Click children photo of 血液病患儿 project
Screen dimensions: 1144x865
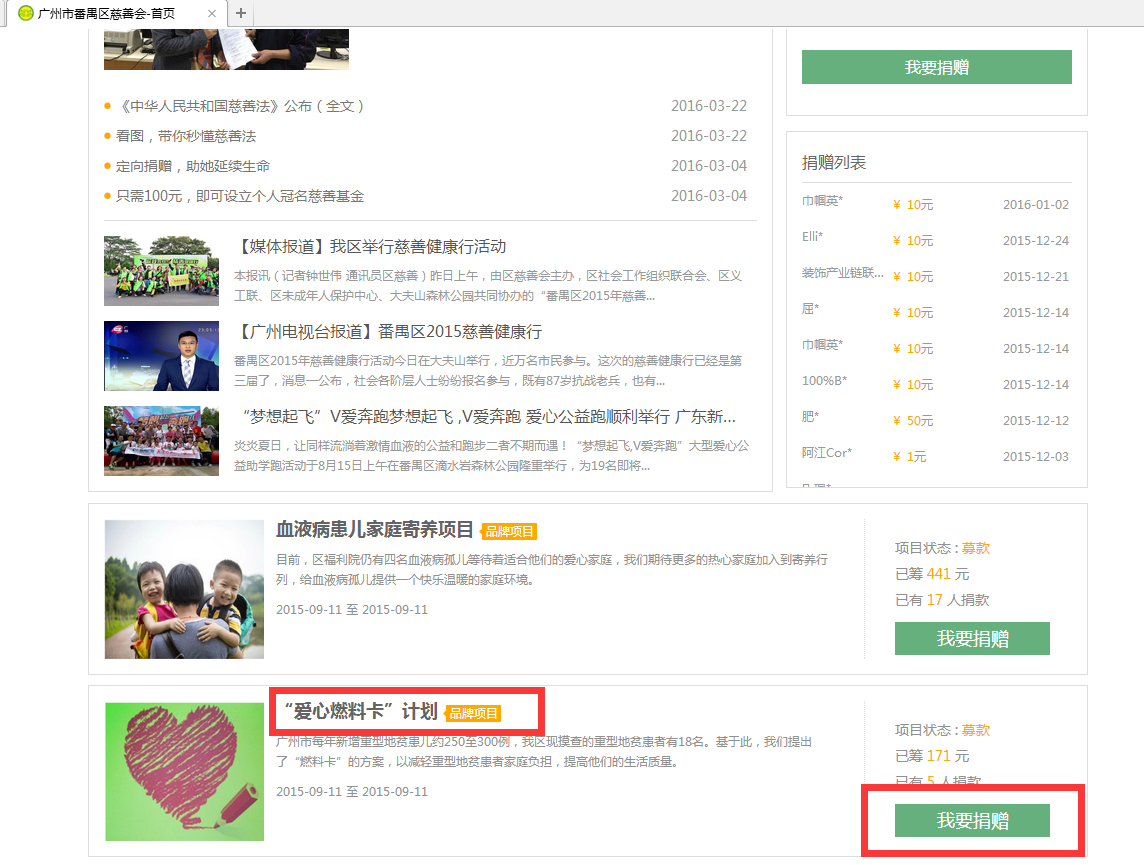pyautogui.click(x=184, y=589)
